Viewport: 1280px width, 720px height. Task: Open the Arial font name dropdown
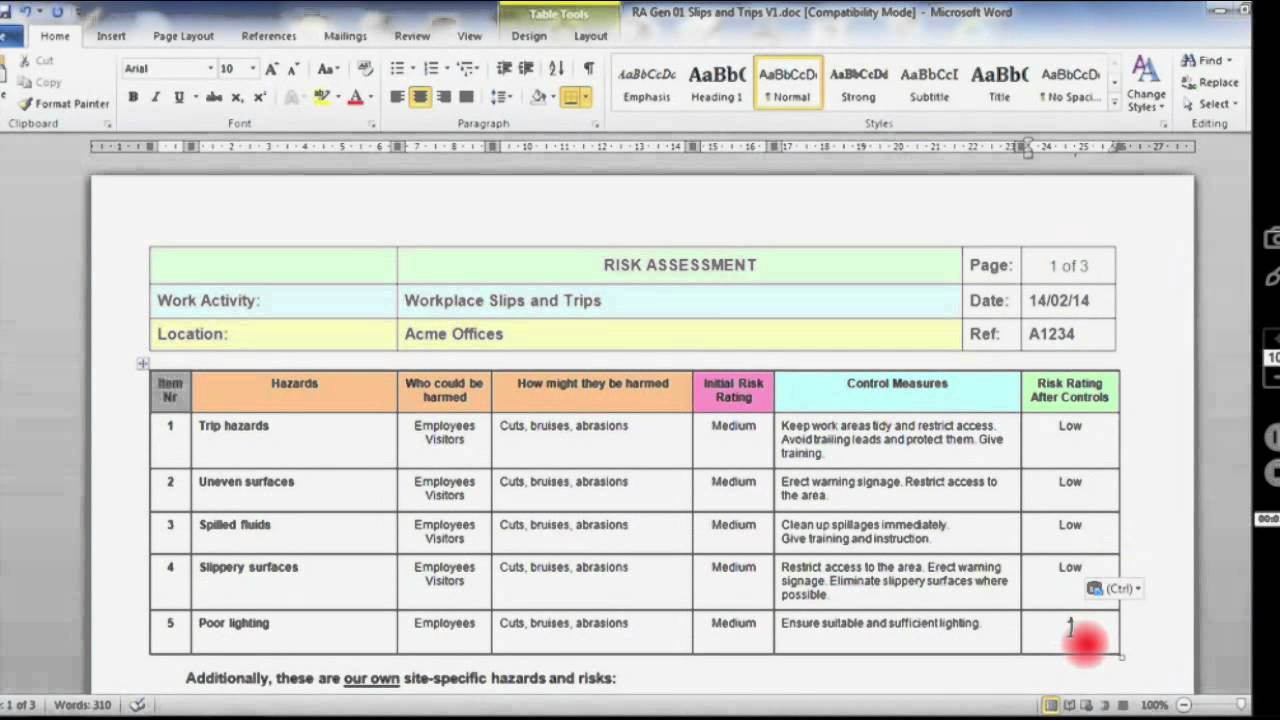(210, 69)
